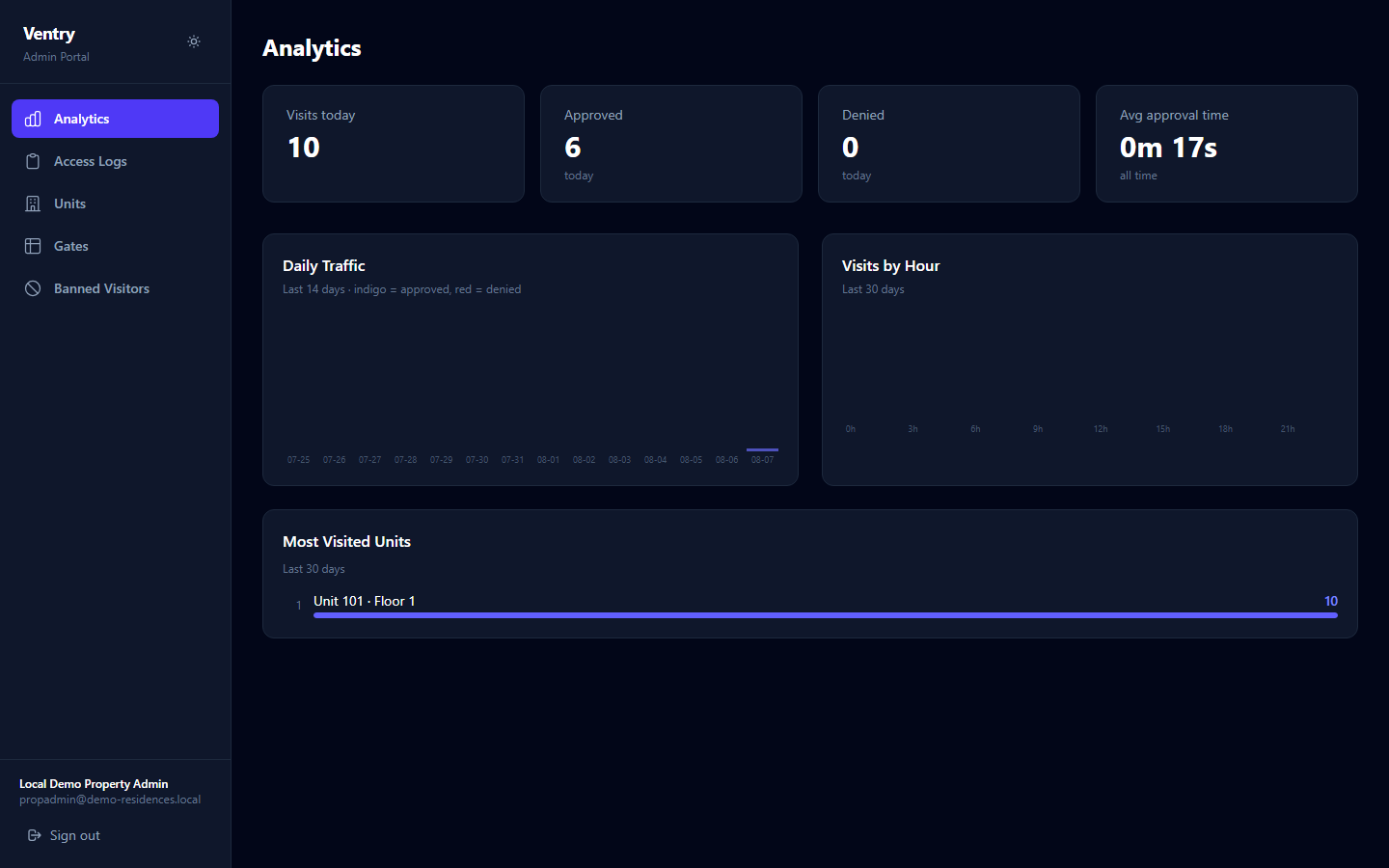1389x868 pixels.
Task: Click the Denied count 0
Action: click(x=850, y=148)
